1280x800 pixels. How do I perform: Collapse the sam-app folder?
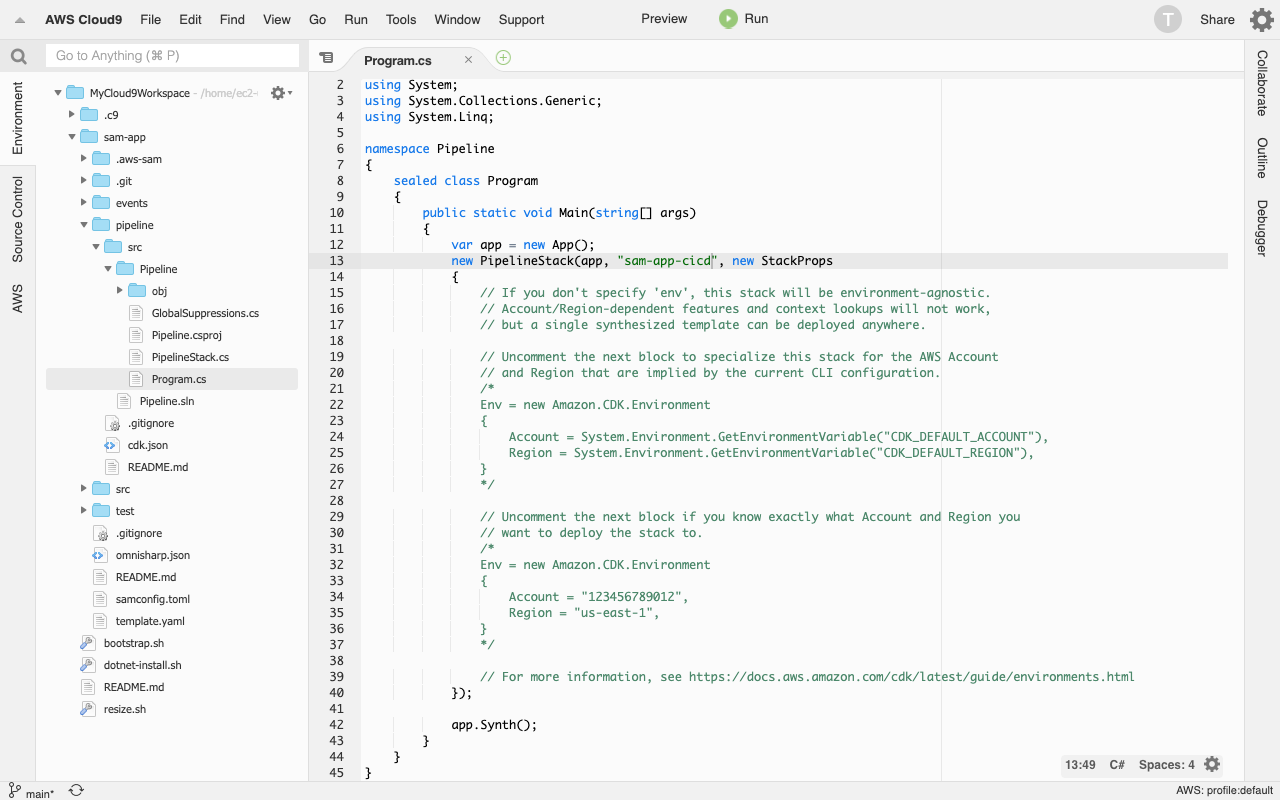click(x=71, y=137)
